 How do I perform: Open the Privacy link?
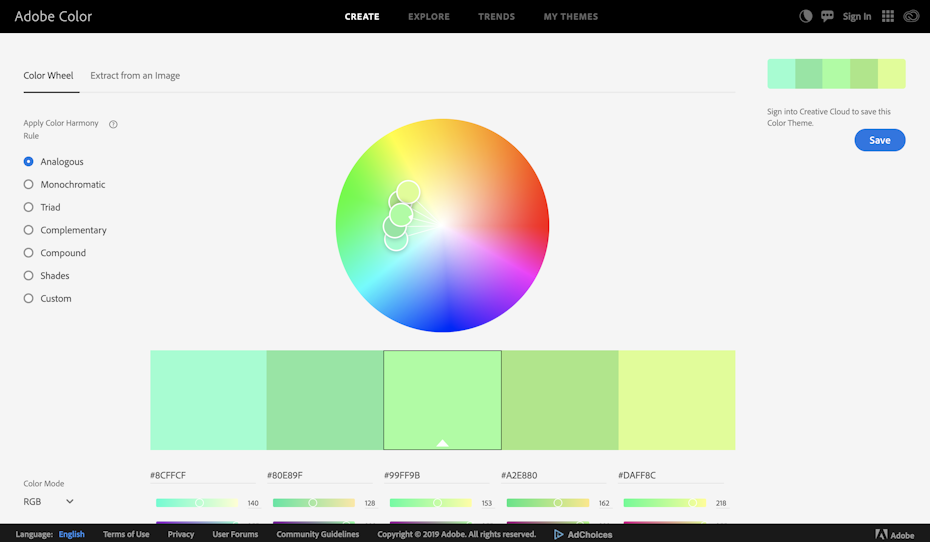[x=181, y=534]
